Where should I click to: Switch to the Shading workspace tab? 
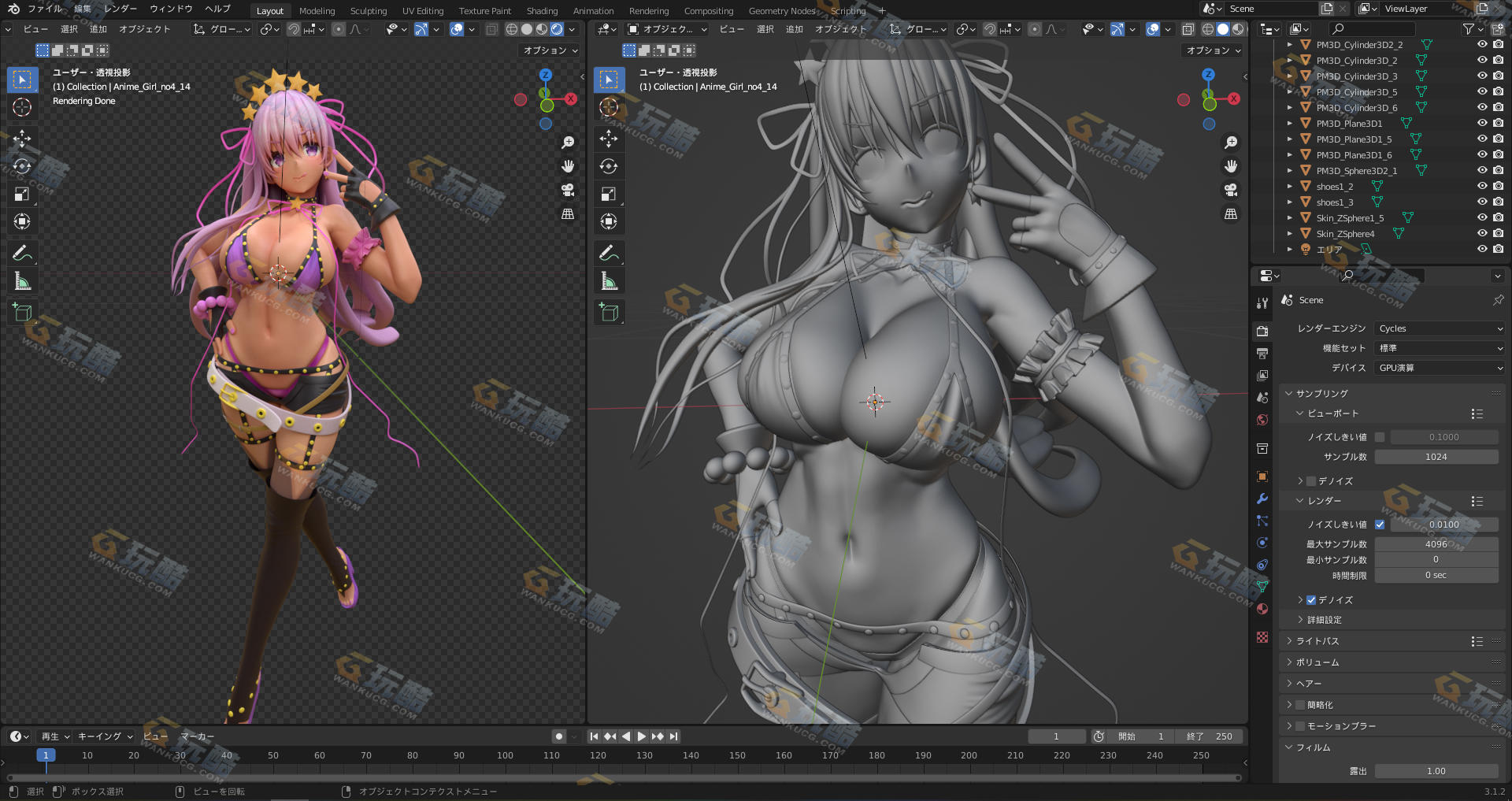[542, 11]
